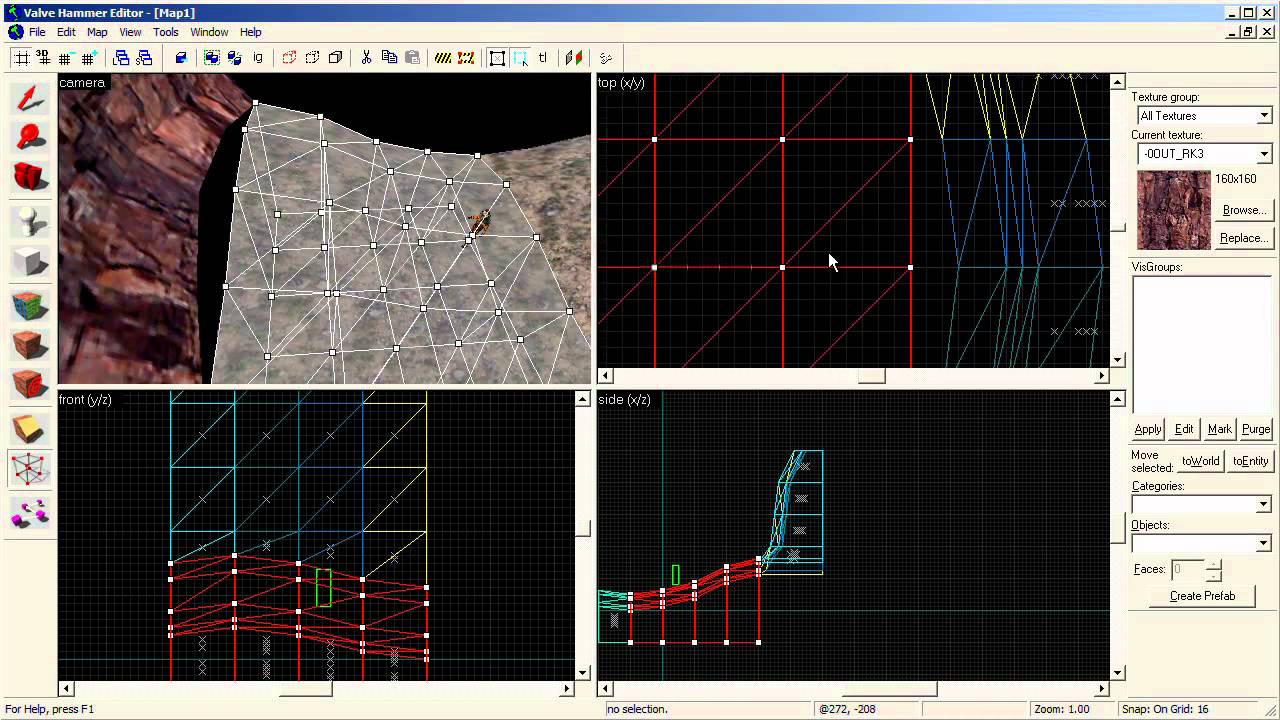Expand the Texture group dropdown

(1264, 116)
